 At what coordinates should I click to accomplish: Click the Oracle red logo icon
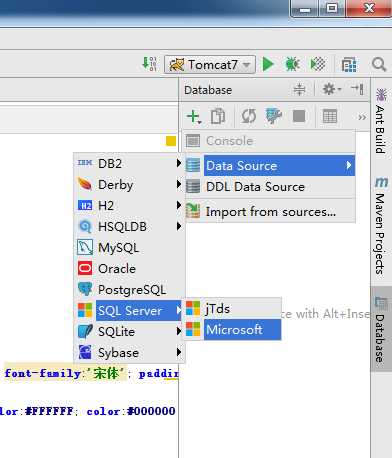(85, 268)
